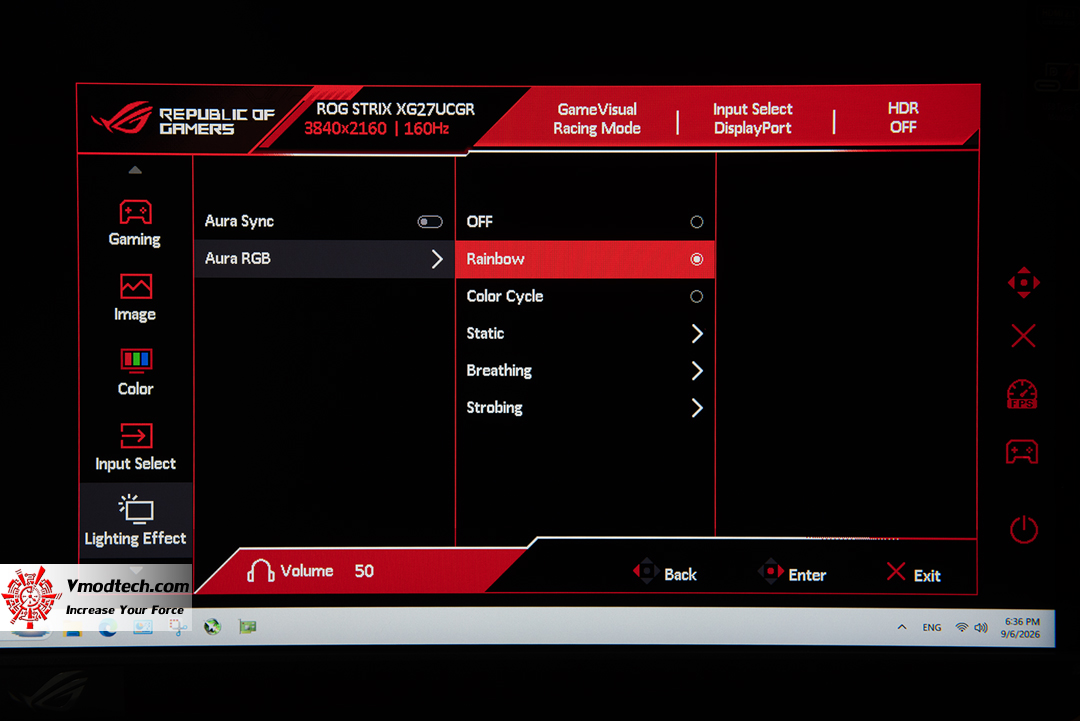This screenshot has width=1080, height=721.
Task: Choose the Breathing lighting label
Action: click(x=499, y=370)
